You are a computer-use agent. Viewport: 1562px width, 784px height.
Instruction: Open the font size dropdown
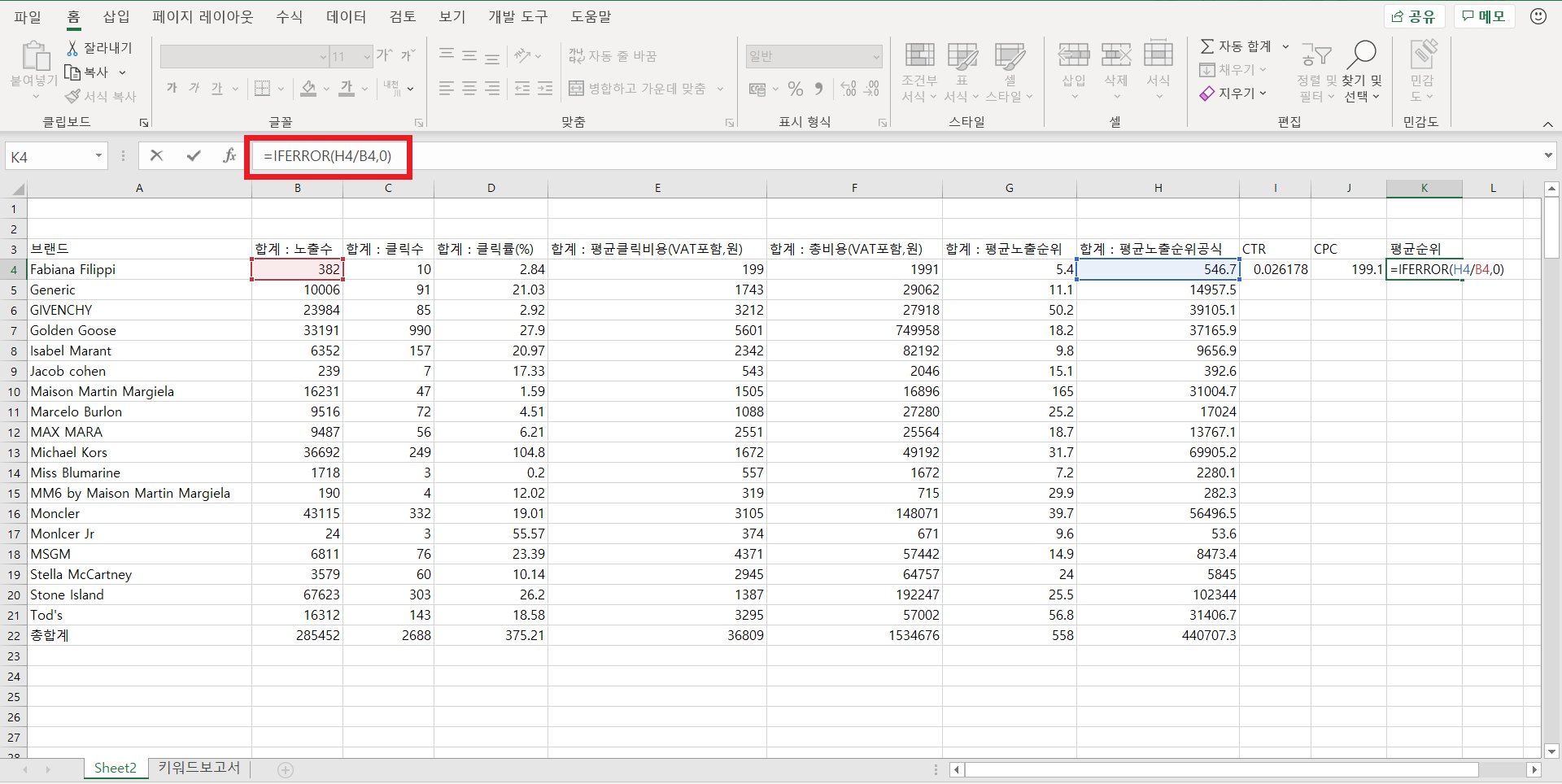click(x=367, y=56)
